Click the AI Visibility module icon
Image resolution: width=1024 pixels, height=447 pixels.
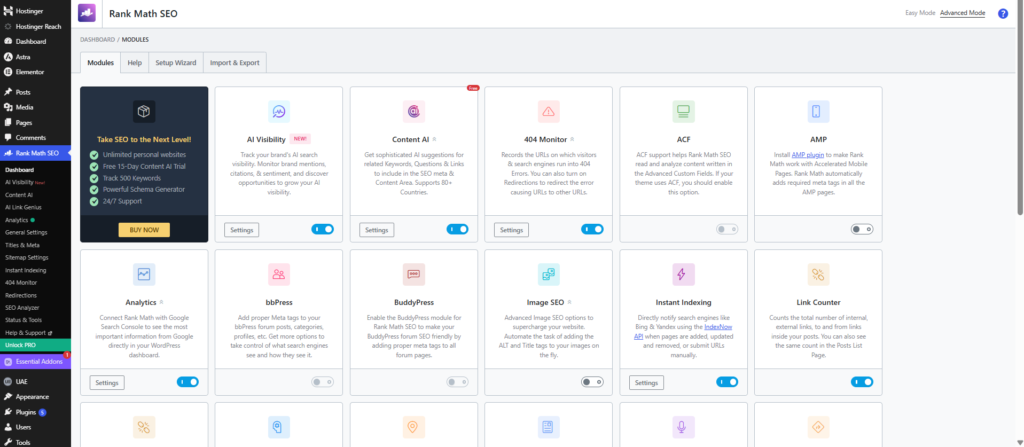click(279, 112)
